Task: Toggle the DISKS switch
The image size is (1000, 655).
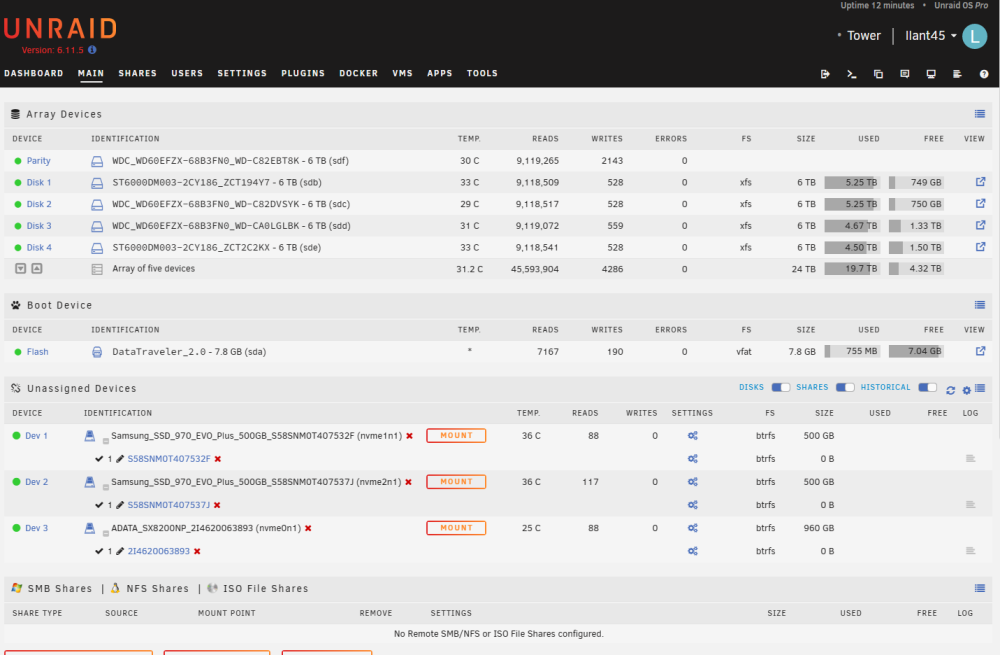Action: pyautogui.click(x=781, y=387)
